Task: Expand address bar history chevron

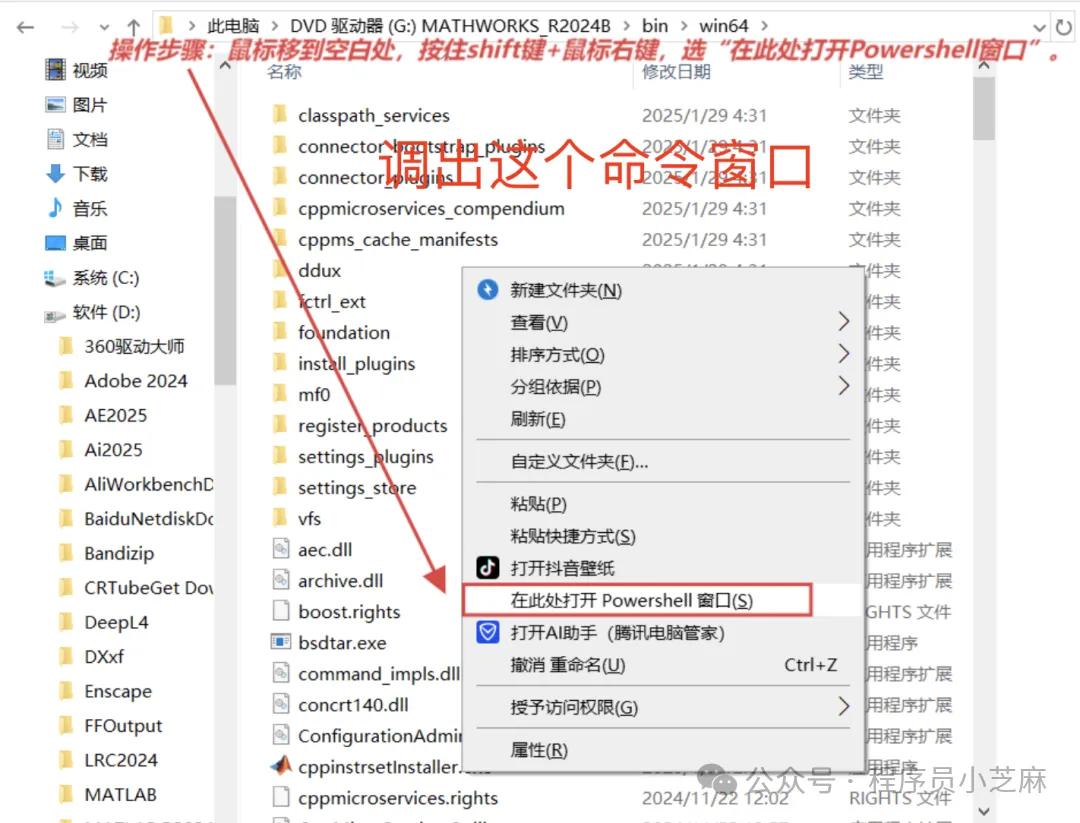Action: [1039, 28]
